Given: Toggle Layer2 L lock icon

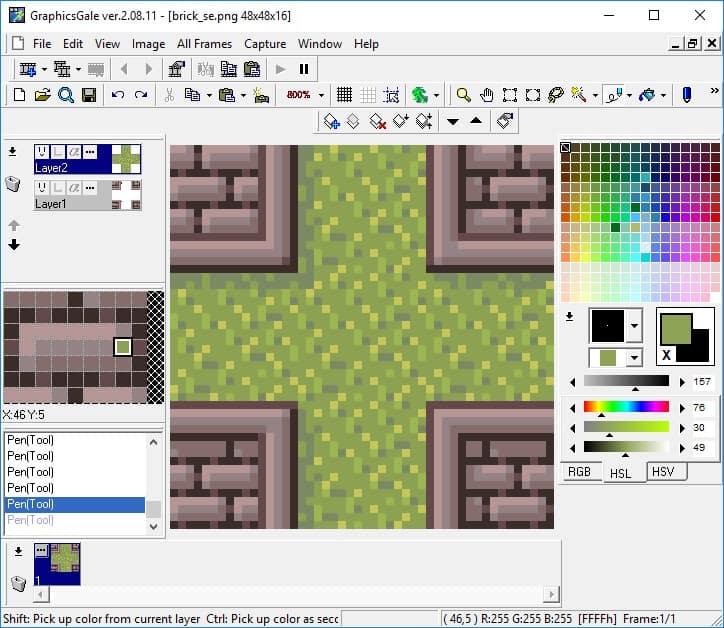Looking at the screenshot, I should [x=58, y=151].
